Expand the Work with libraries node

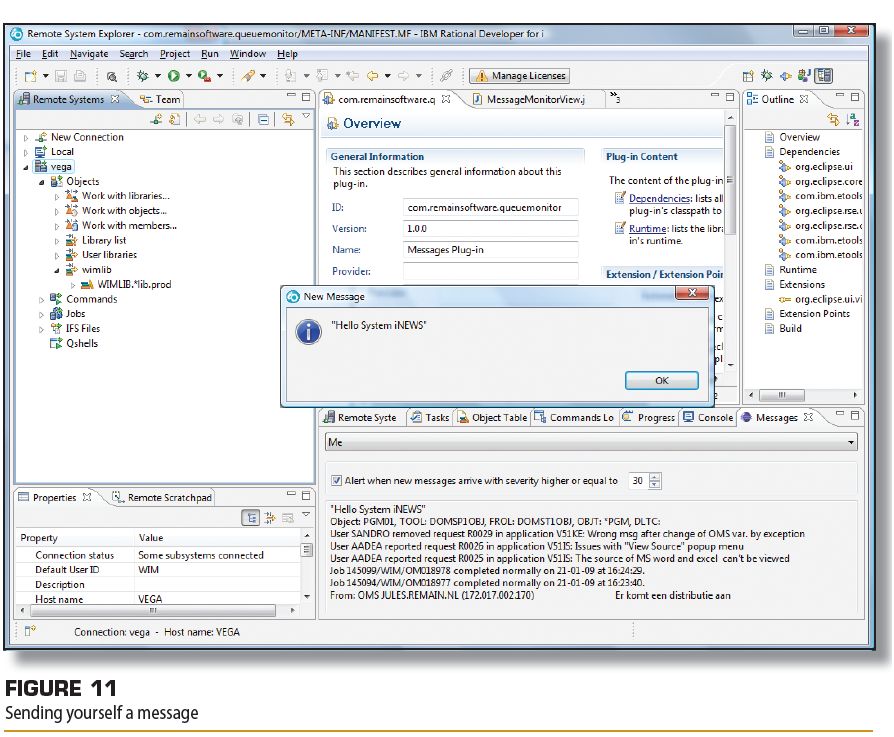[56, 196]
